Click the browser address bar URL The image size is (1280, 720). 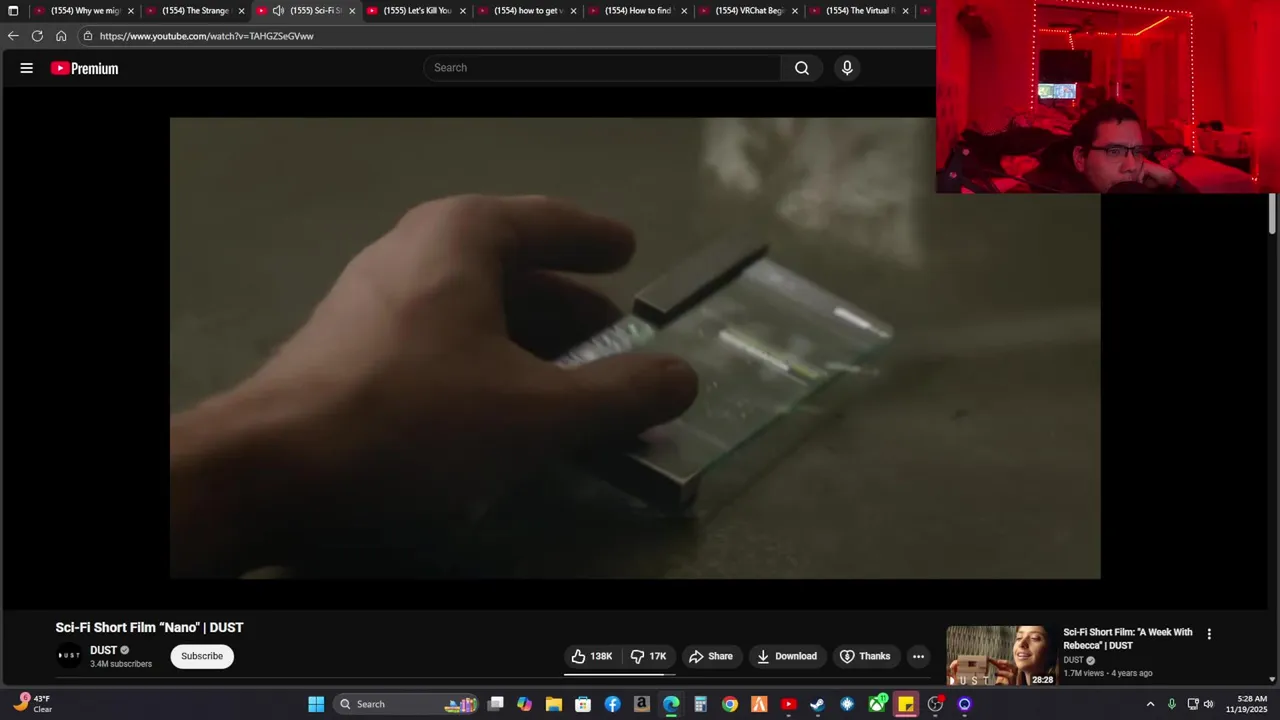(207, 36)
